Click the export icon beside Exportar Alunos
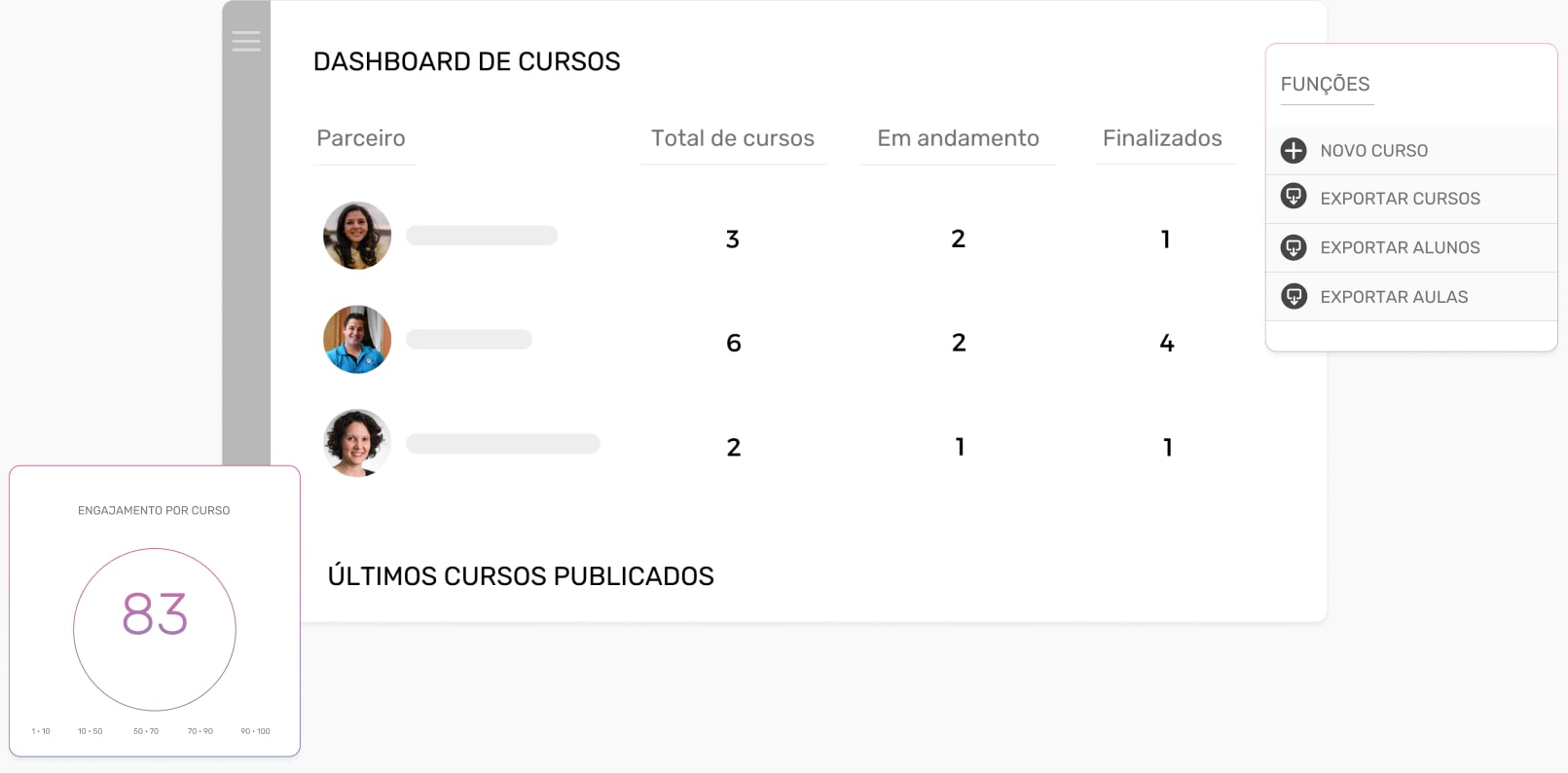Image resolution: width=1568 pixels, height=773 pixels. tap(1294, 247)
